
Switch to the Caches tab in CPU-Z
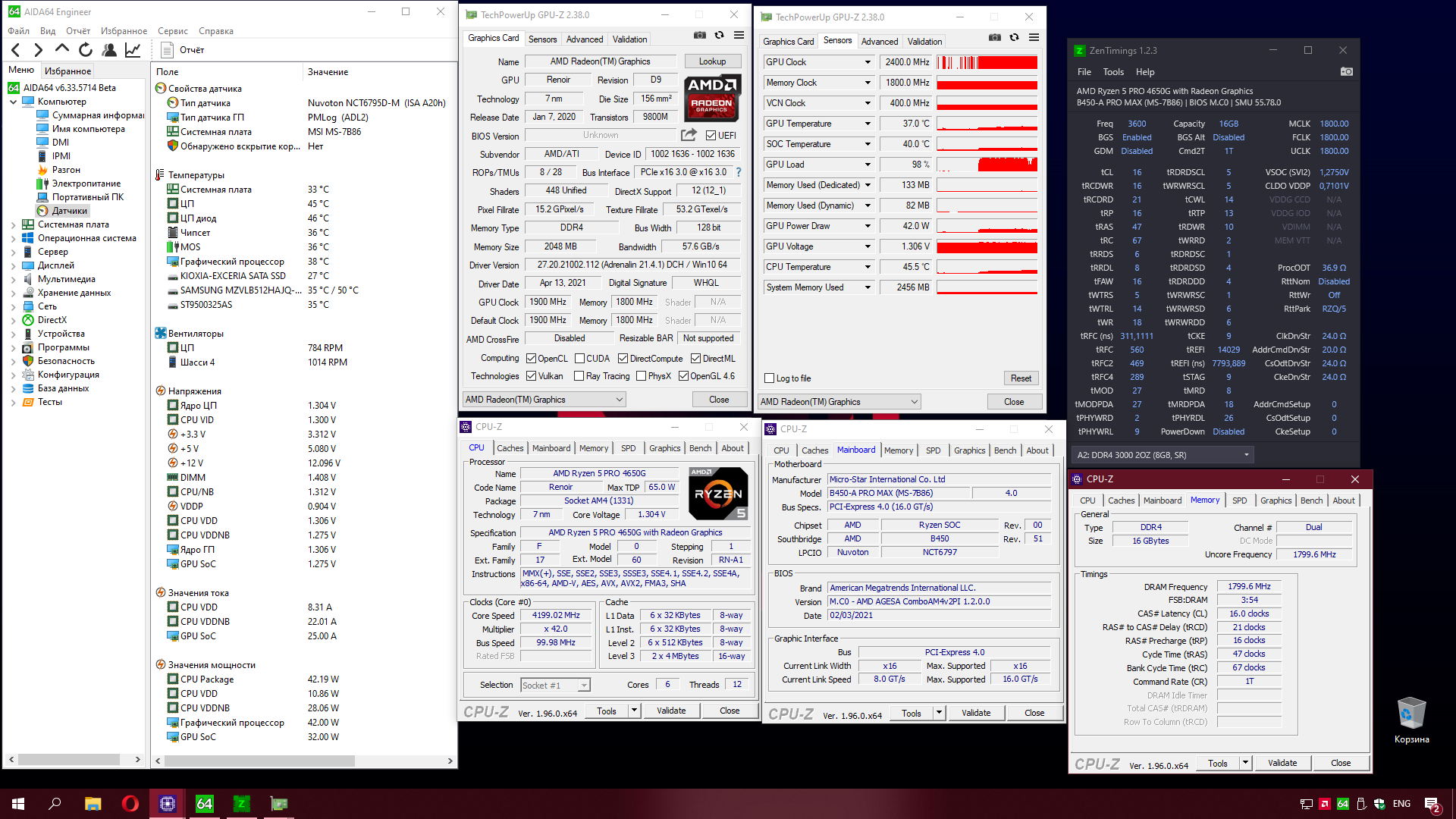tap(510, 448)
